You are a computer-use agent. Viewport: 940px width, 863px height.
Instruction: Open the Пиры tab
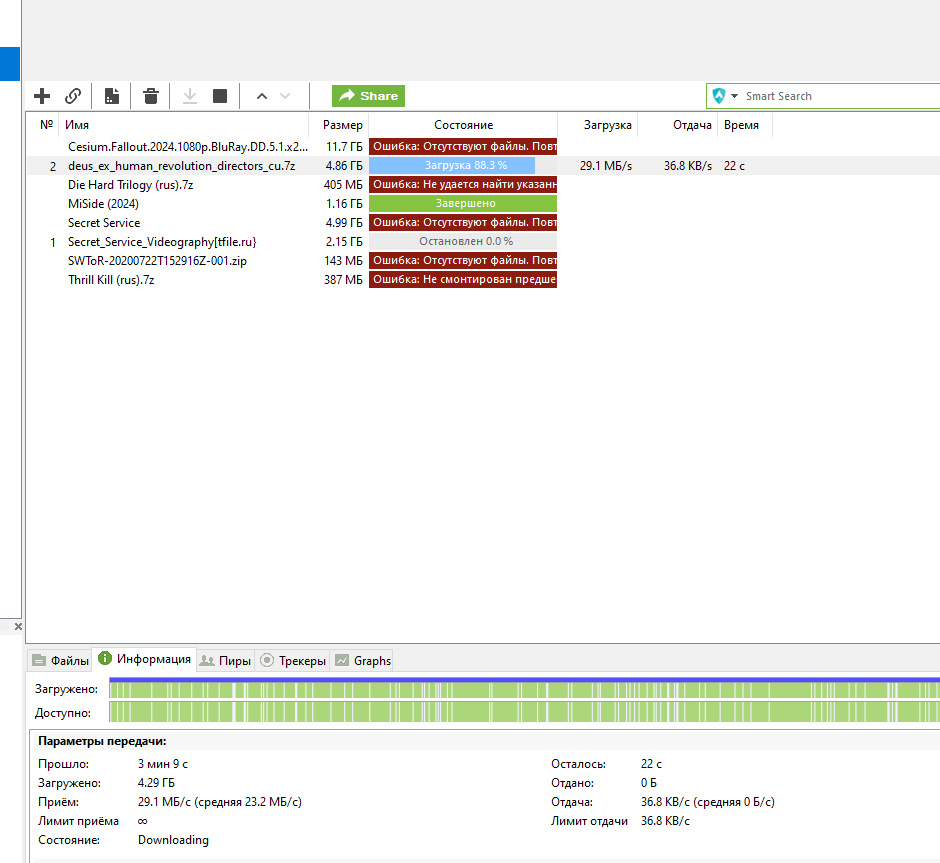click(225, 660)
